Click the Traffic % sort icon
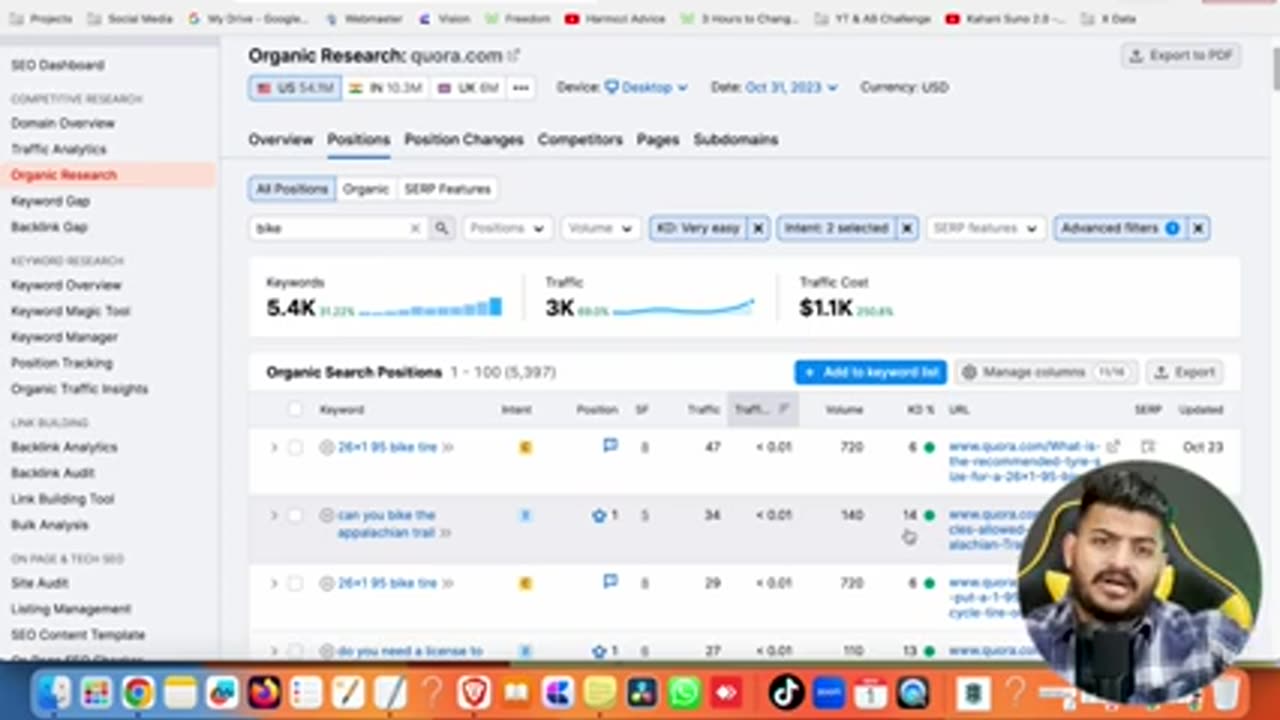 pyautogui.click(x=783, y=409)
